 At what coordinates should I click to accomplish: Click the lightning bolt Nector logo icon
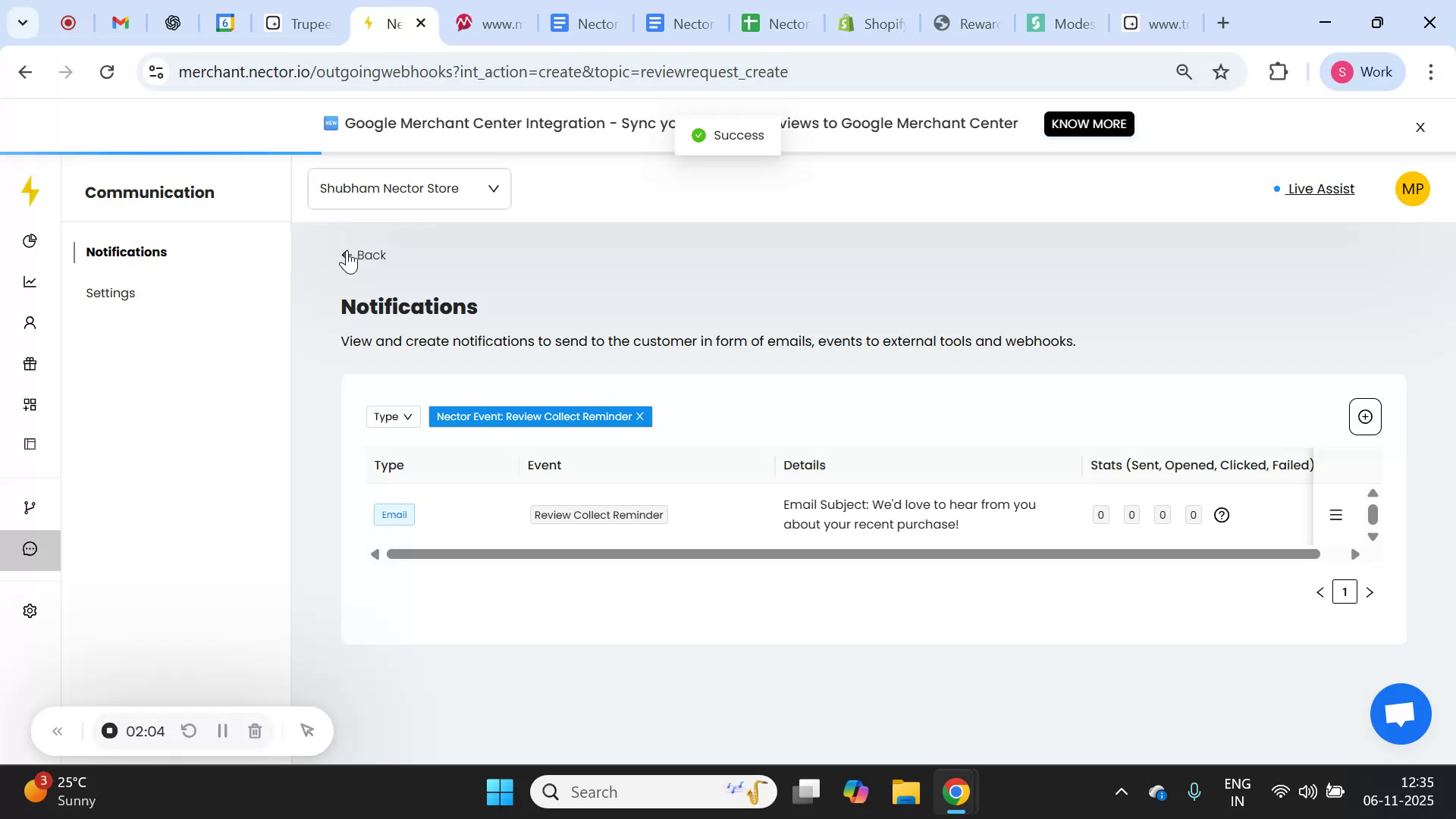pos(30,192)
